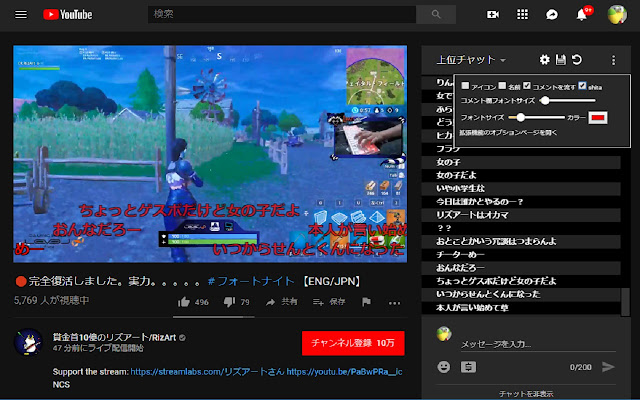640x400 pixels.
Task: Focus the 検索 search box
Action: (x=282, y=14)
